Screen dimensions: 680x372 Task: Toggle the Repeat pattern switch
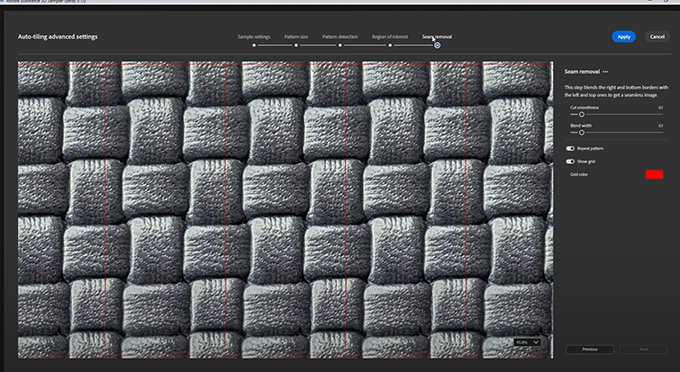570,148
